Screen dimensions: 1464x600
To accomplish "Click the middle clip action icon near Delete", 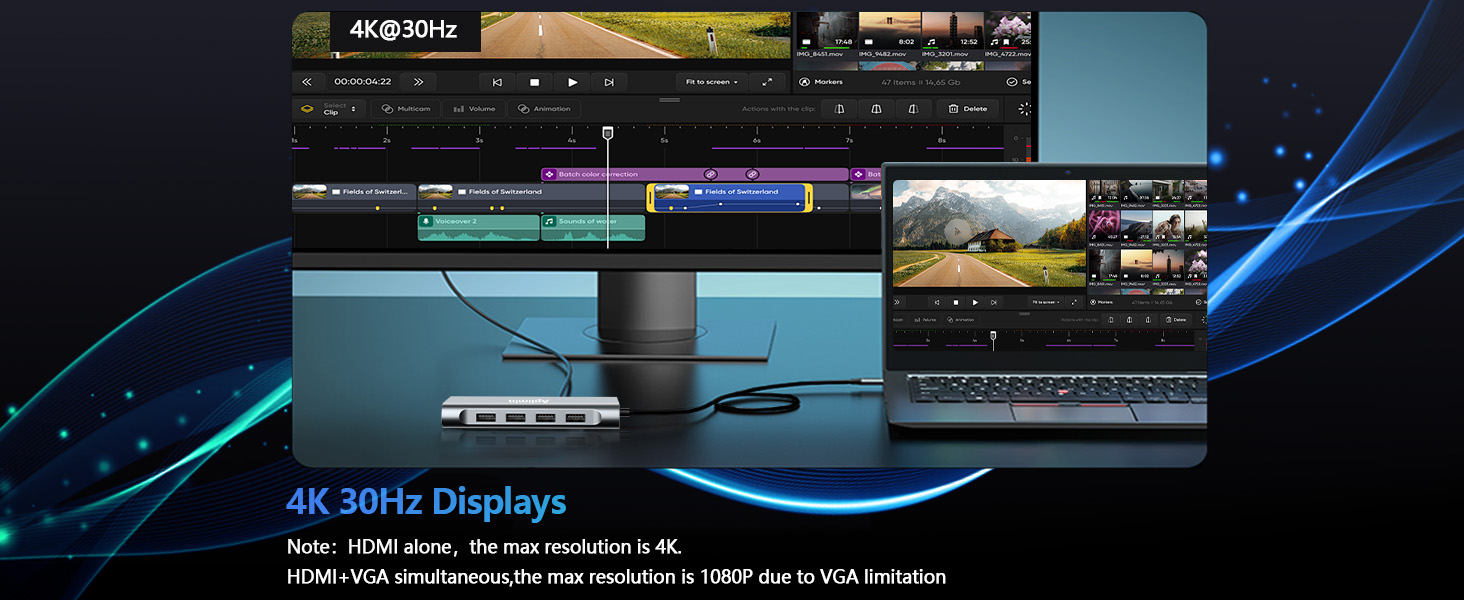I will (876, 109).
